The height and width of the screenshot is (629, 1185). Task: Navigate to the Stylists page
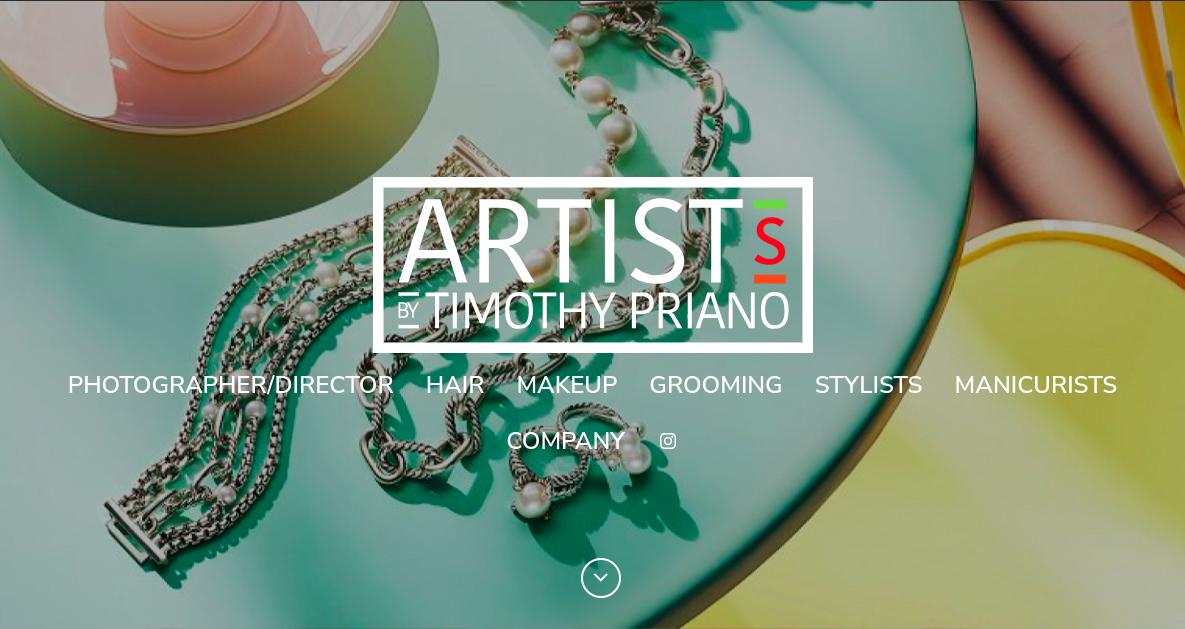tap(868, 385)
